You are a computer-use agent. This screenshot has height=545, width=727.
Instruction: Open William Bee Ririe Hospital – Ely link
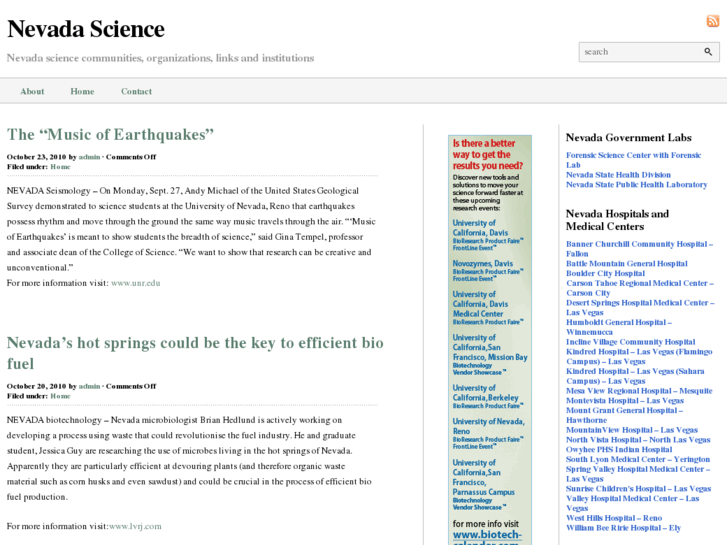pyautogui.click(x=623, y=528)
